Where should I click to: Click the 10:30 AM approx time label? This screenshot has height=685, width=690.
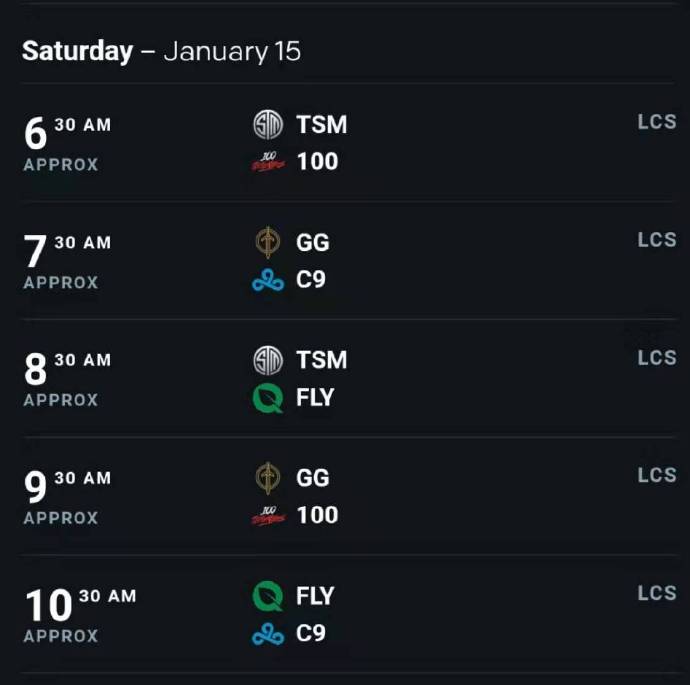(80, 615)
